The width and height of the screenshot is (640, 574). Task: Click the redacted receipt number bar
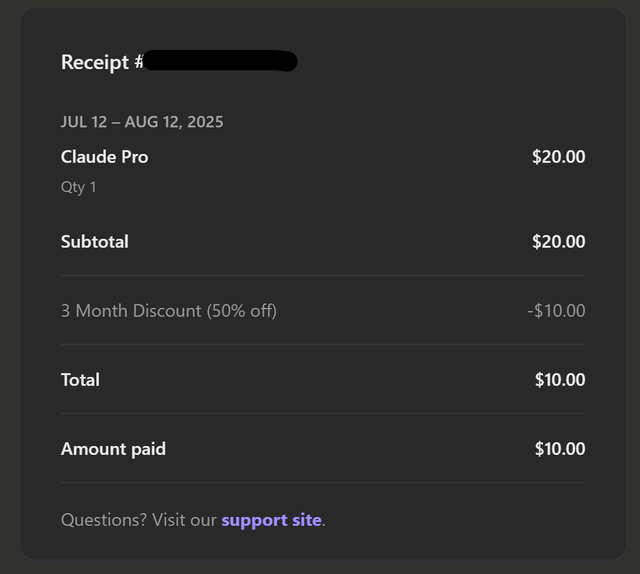(x=220, y=62)
